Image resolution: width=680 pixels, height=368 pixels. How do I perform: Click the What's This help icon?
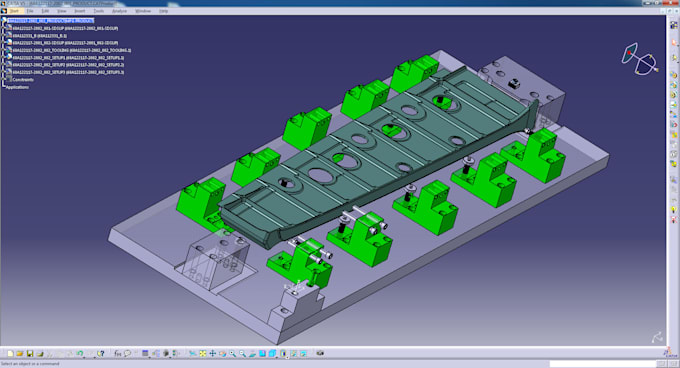click(x=101, y=354)
